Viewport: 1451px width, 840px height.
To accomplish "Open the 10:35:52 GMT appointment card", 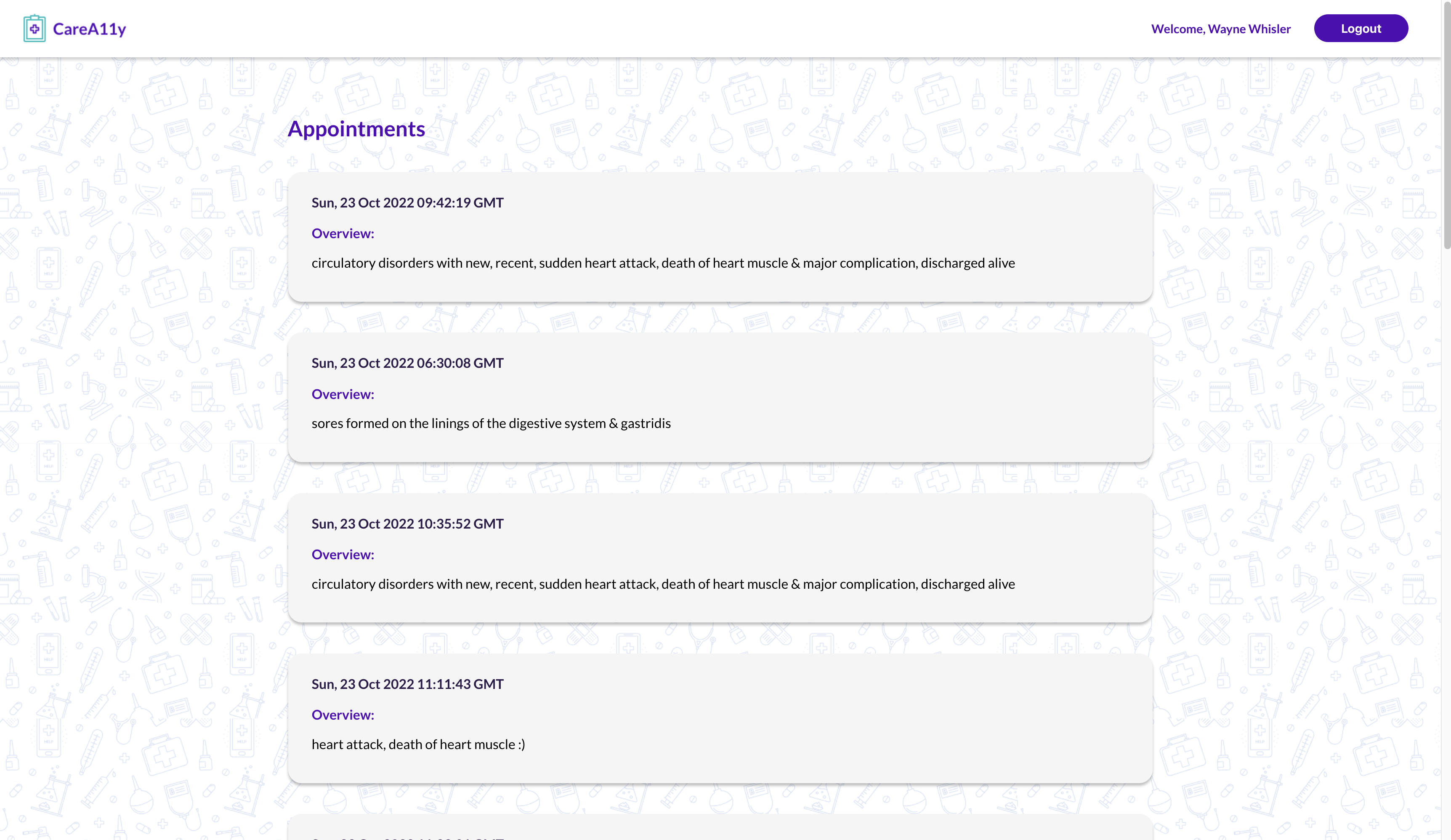I will 720,557.
